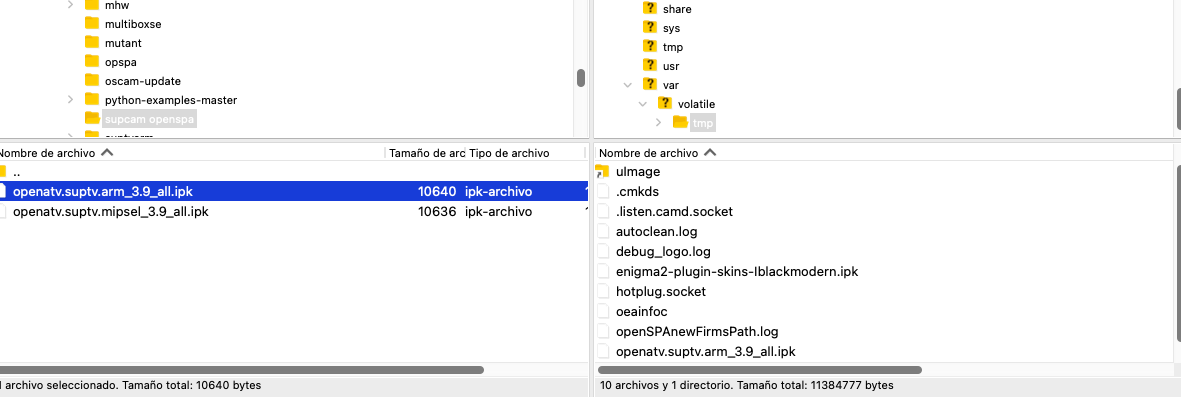The height and width of the screenshot is (397, 1181).
Task: Open the mhw folder icon
Action: 92,5
